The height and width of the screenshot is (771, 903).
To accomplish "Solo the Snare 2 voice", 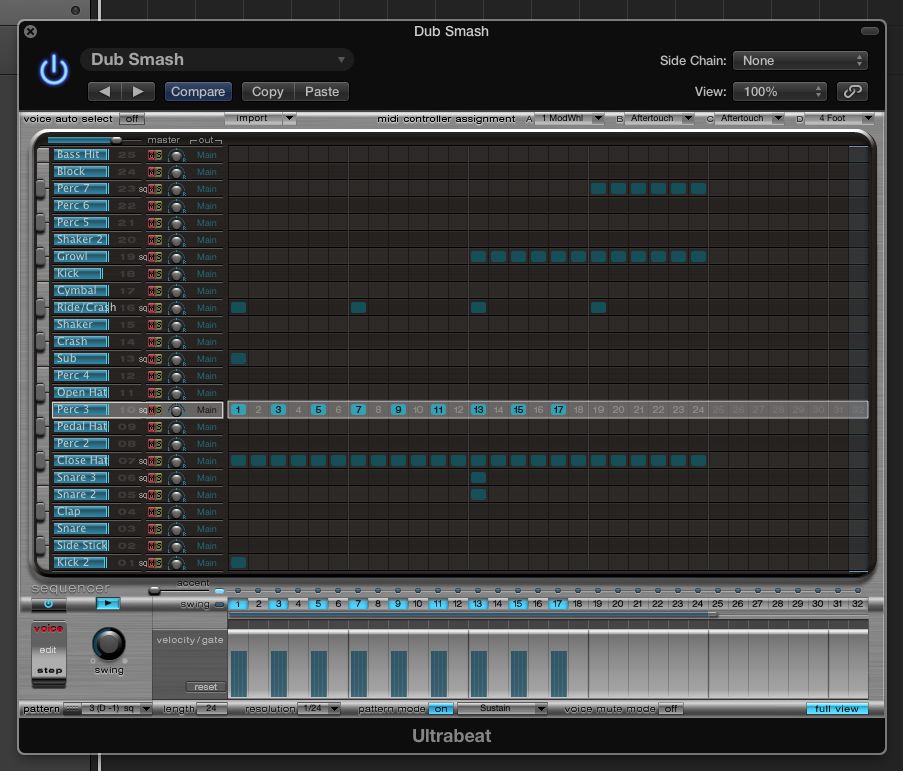I will pyautogui.click(x=158, y=495).
